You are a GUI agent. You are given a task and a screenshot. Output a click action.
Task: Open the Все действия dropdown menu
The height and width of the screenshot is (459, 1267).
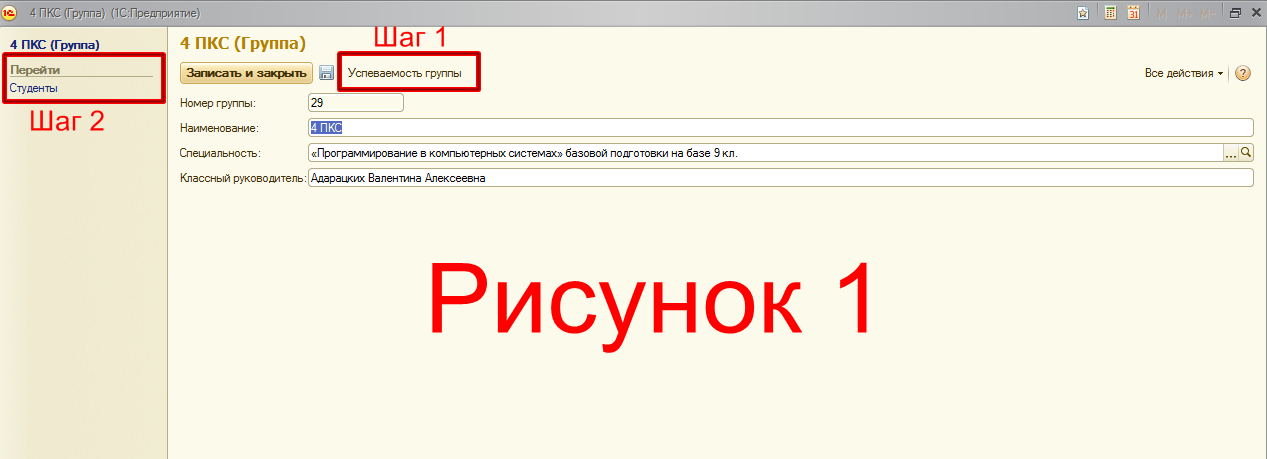[x=1184, y=73]
